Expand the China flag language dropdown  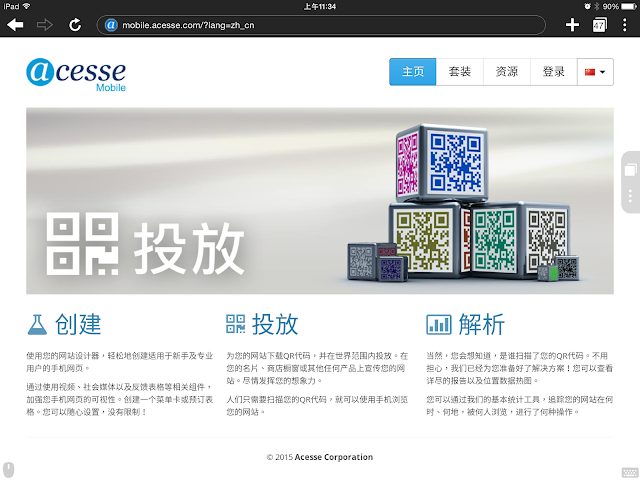click(x=595, y=72)
